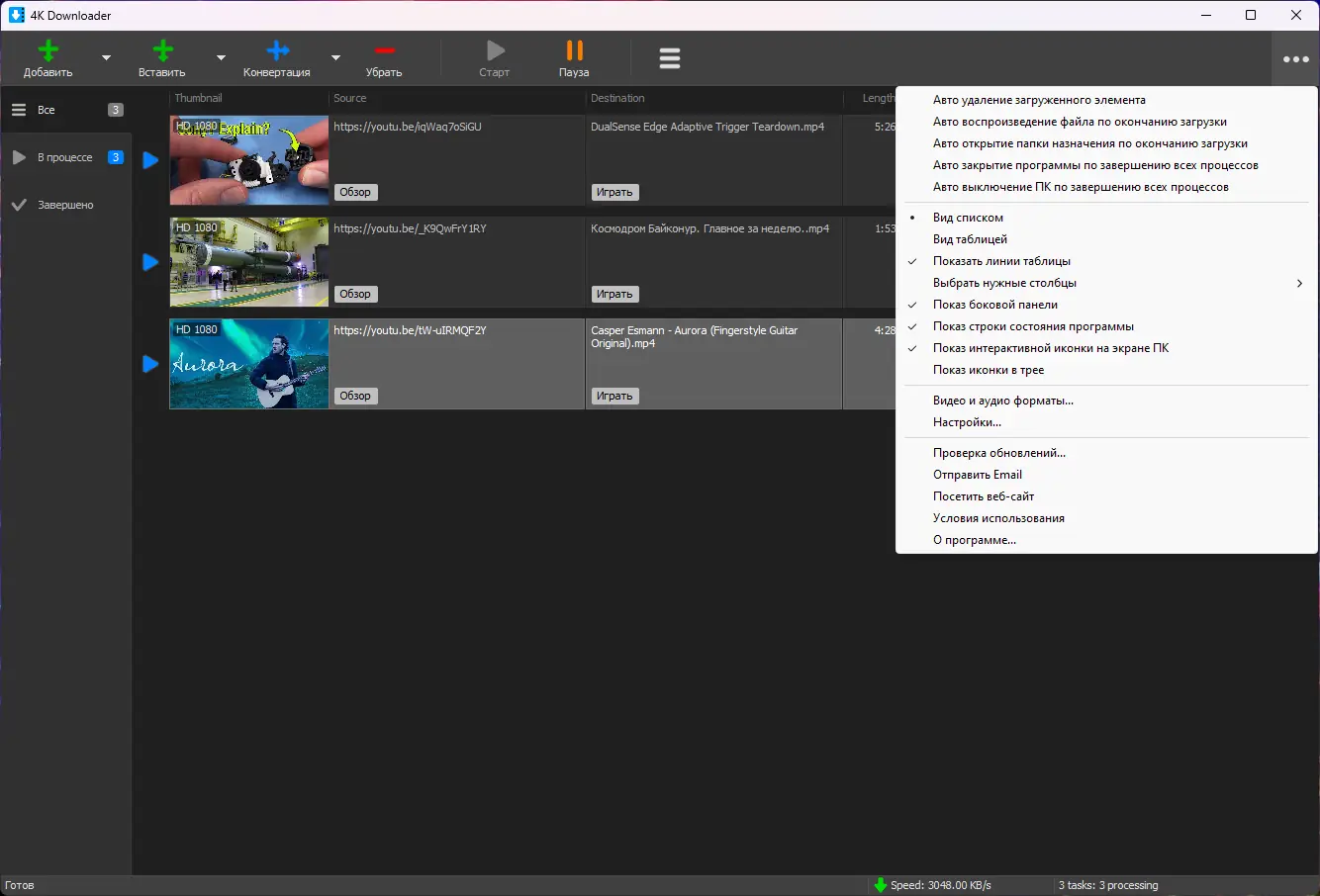Click the blue play arrow beside the DualSense row

click(150, 160)
